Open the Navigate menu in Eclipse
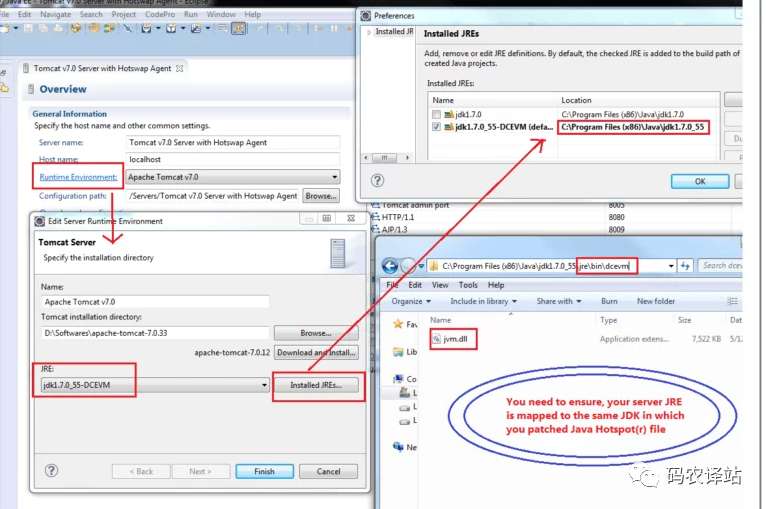The image size is (766, 509). pos(56,15)
